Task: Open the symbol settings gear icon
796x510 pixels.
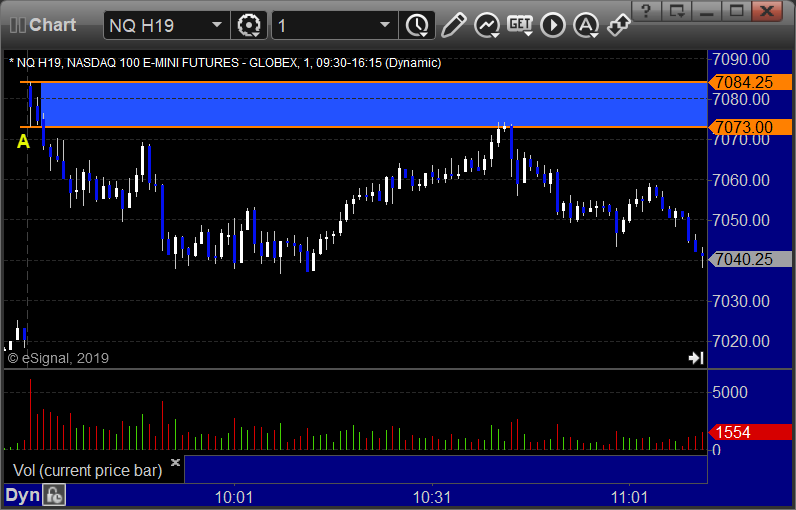Action: point(249,25)
